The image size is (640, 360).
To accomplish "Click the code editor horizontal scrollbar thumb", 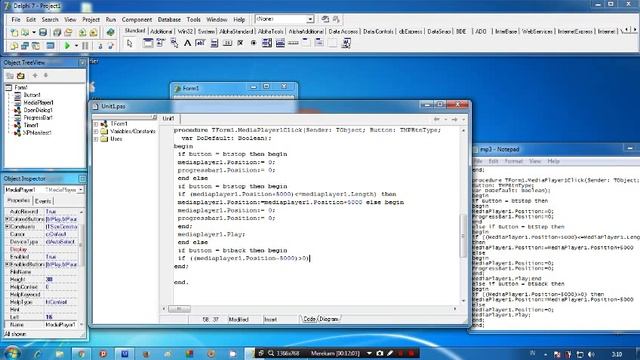I will pos(179,309).
